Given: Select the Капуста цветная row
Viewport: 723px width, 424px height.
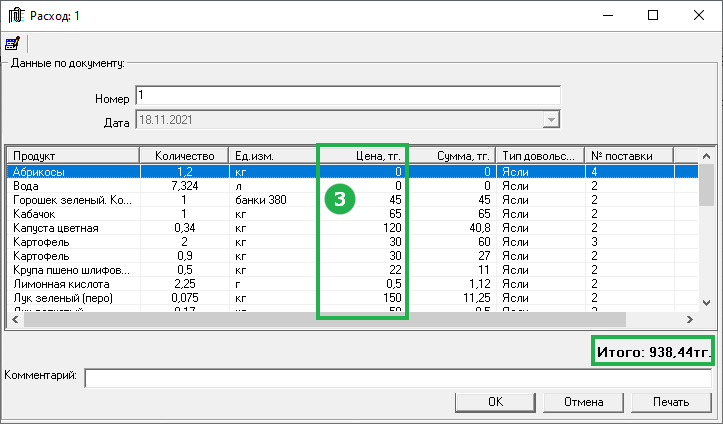Looking at the screenshot, I should point(353,228).
